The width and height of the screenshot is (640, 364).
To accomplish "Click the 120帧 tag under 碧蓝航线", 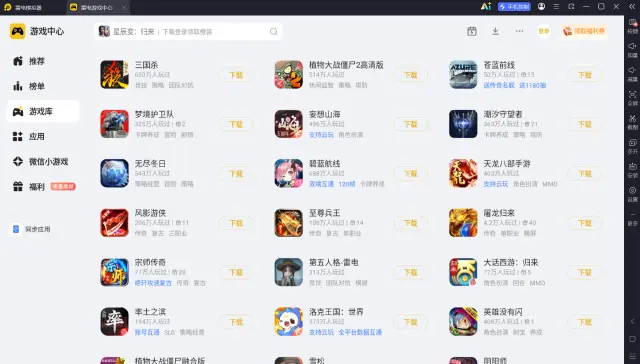I will point(347,184).
